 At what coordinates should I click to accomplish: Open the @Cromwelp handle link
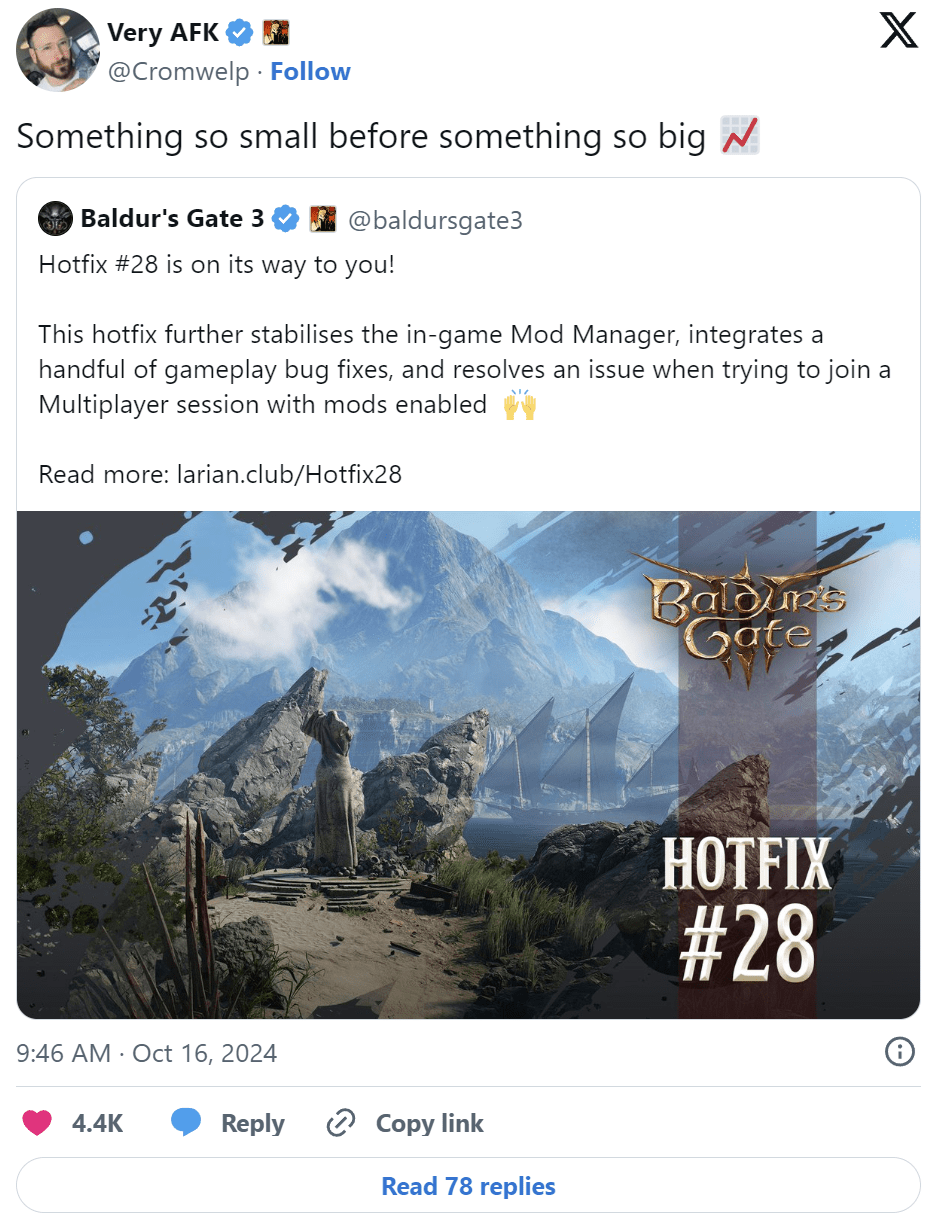[x=178, y=72]
